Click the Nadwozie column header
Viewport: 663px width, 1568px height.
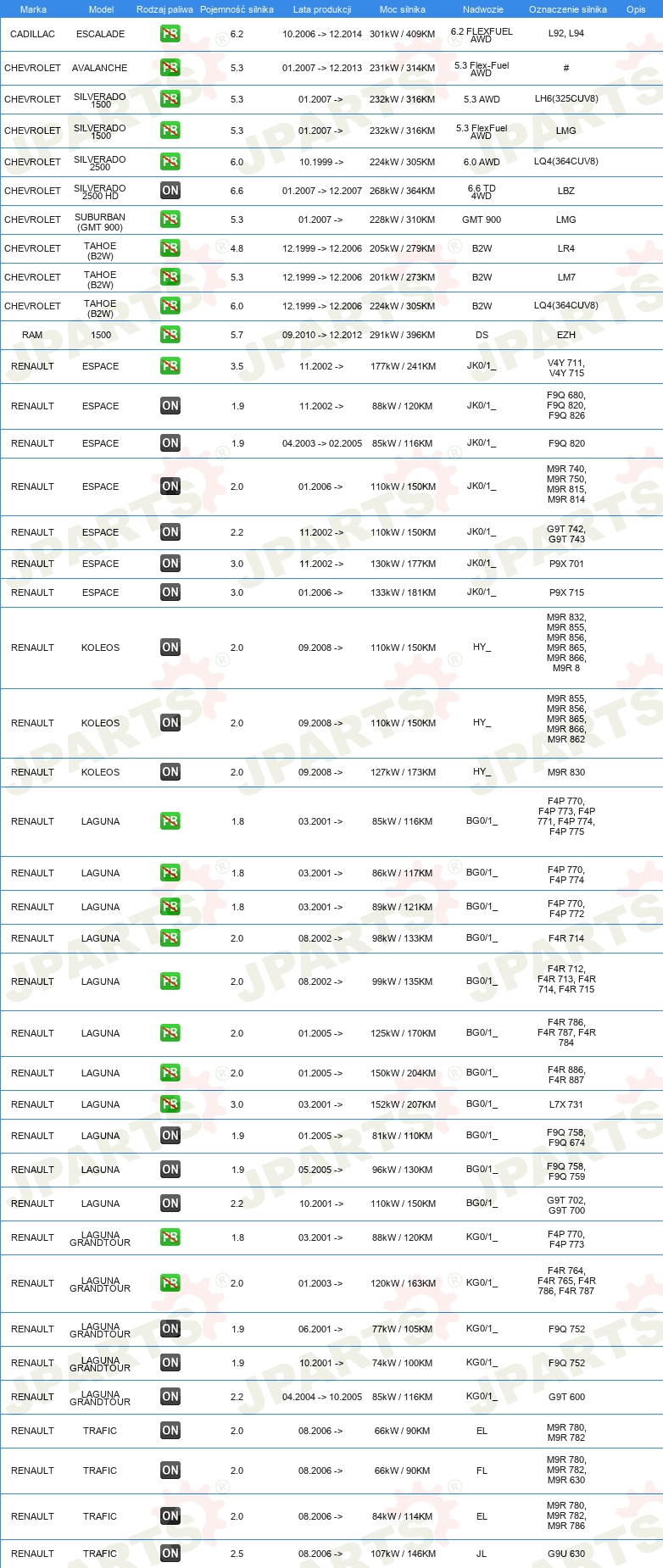482,9
